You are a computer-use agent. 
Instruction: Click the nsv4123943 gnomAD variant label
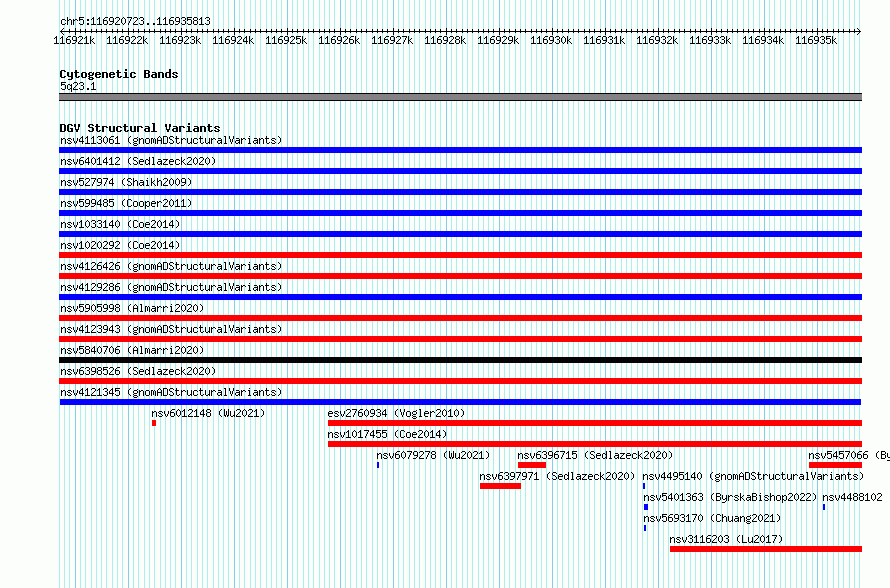pyautogui.click(x=171, y=329)
